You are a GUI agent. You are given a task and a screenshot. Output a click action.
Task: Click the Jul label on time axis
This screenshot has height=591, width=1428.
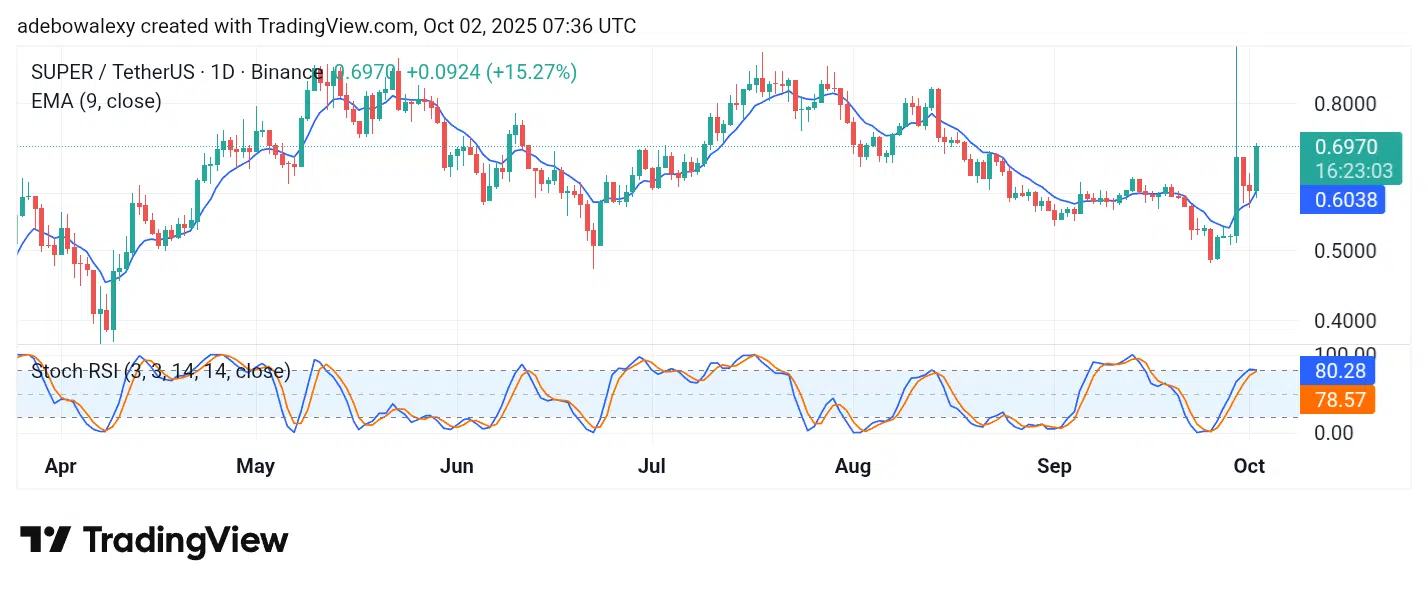point(651,466)
